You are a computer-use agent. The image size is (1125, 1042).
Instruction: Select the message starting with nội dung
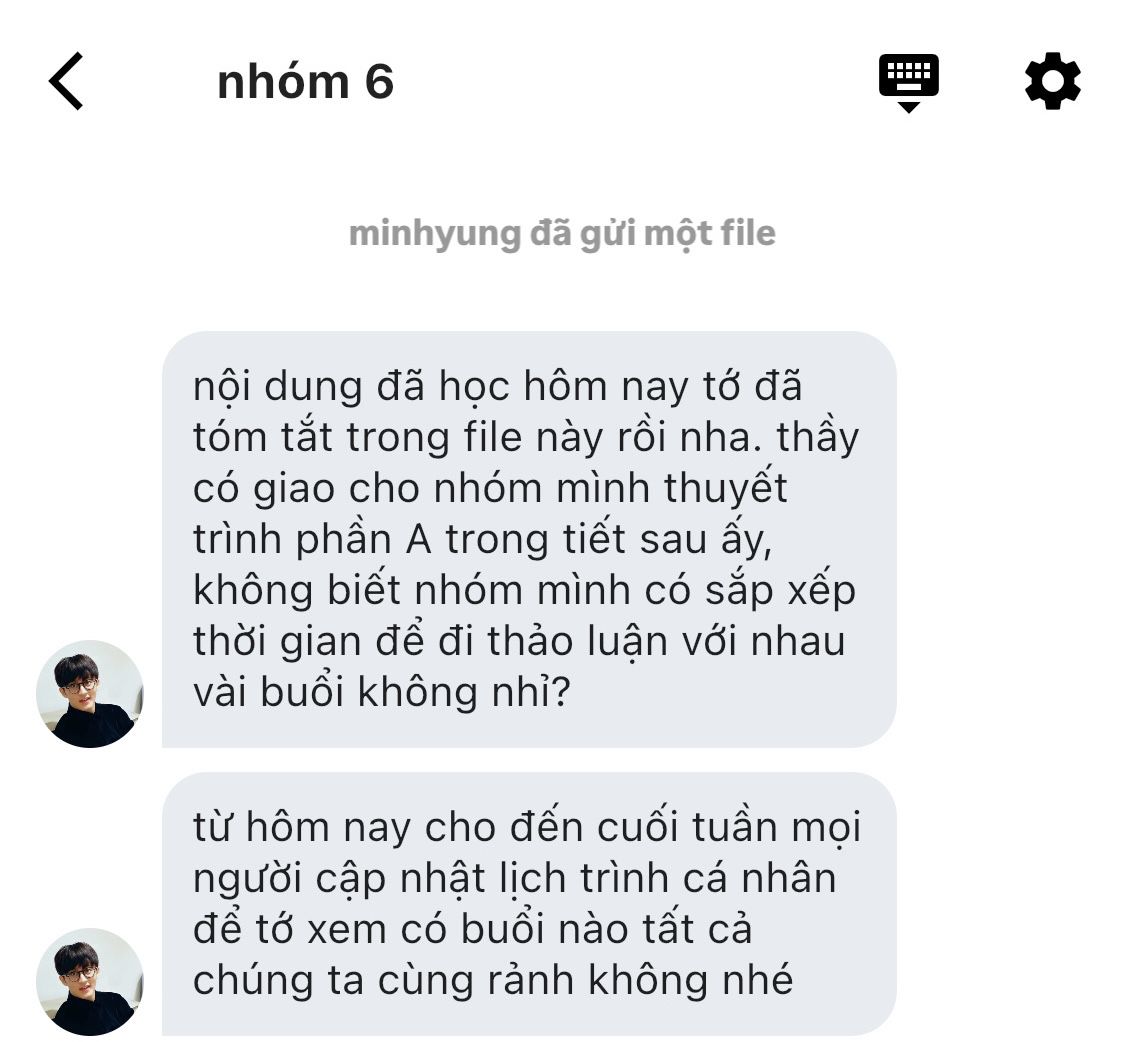click(x=529, y=540)
